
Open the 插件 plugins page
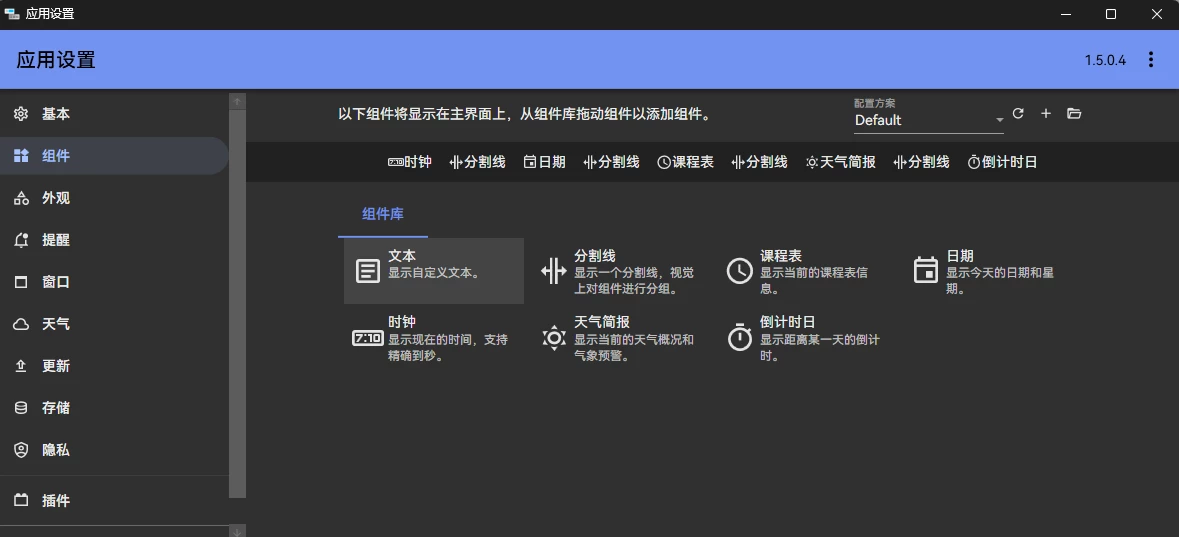tap(114, 500)
